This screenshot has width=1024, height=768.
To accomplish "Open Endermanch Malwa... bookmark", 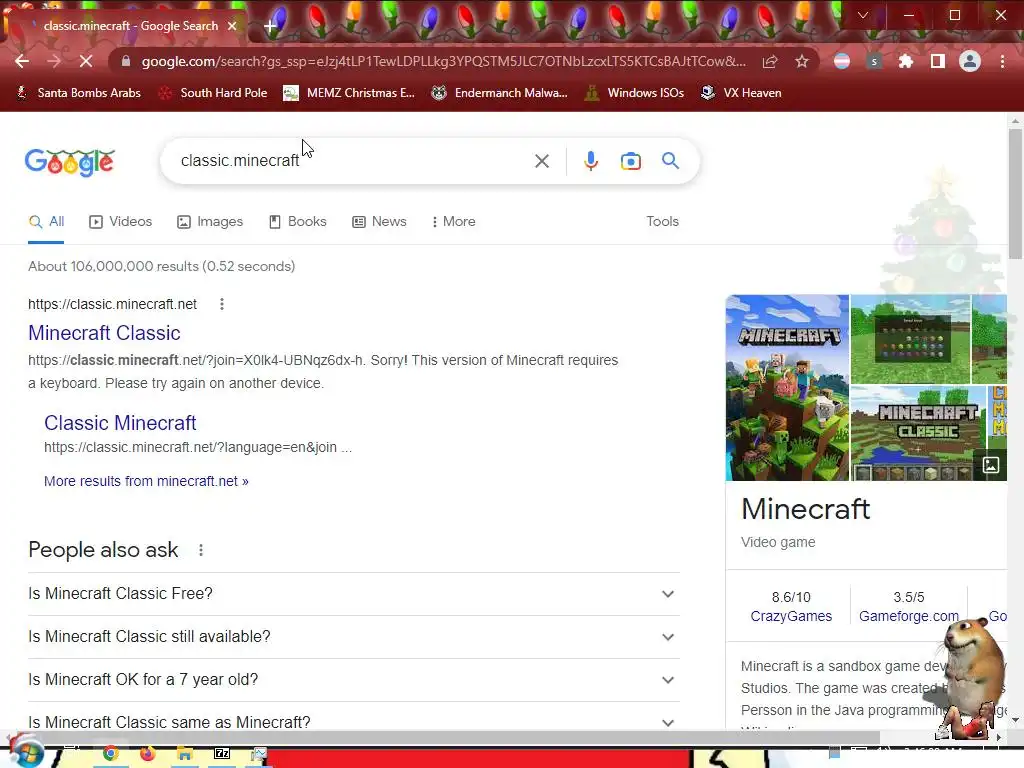I will point(500,93).
